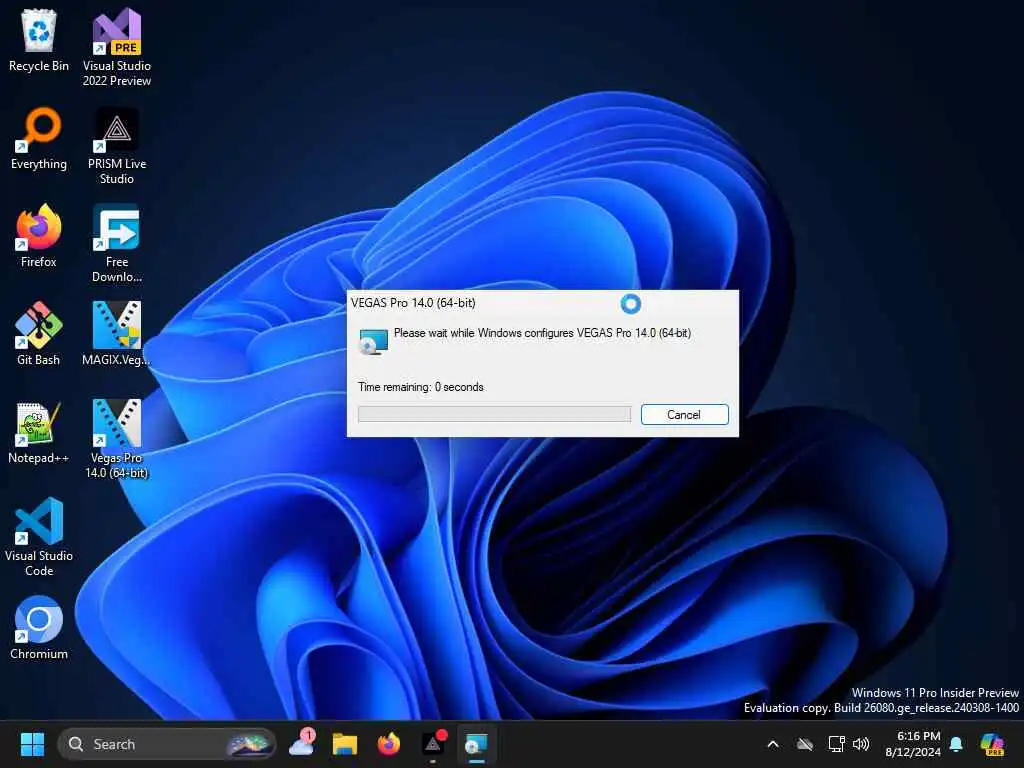Open the weather widget in taskbar
1024x768 pixels.
pyautogui.click(x=302, y=743)
